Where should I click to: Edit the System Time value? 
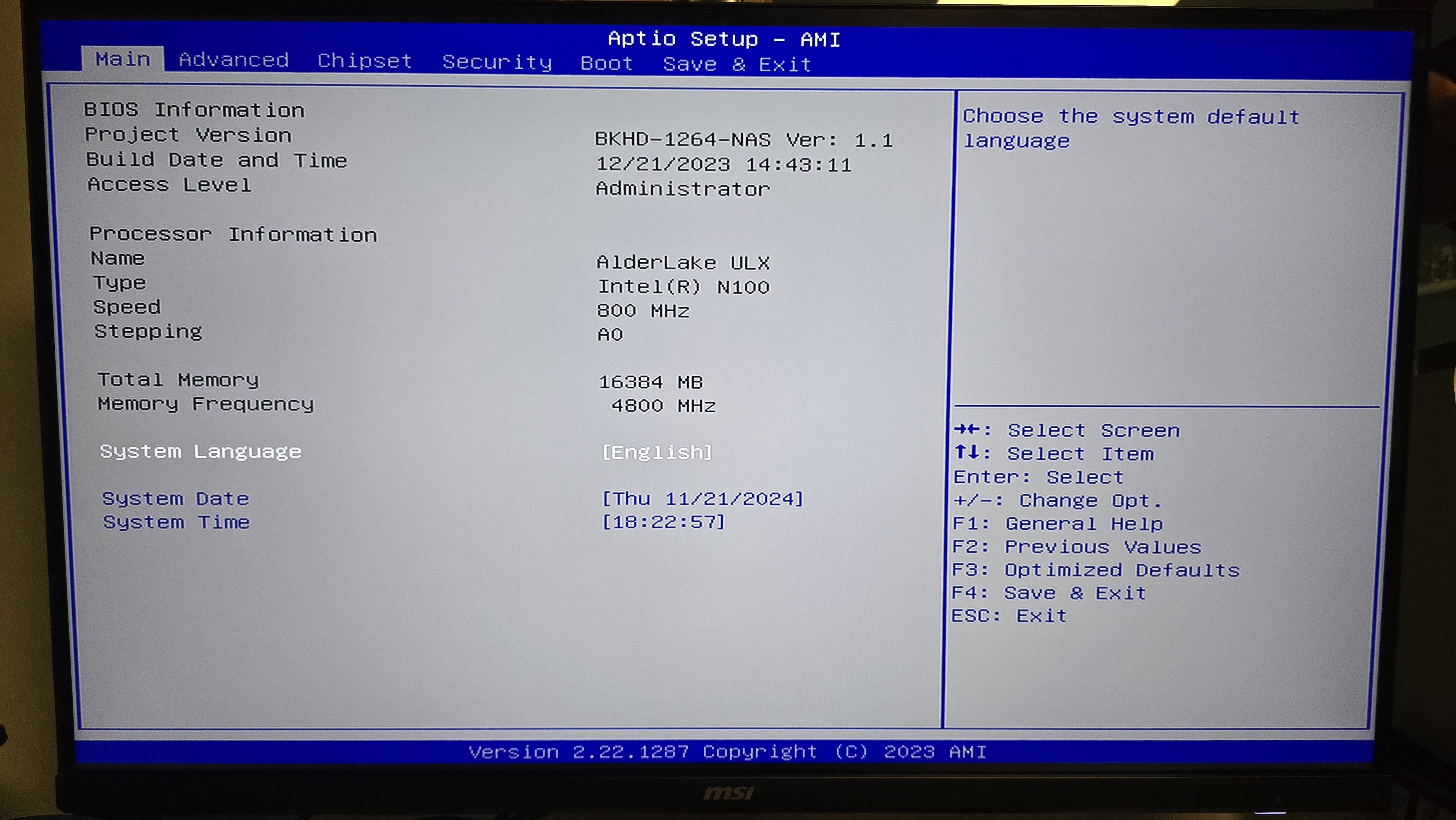click(663, 521)
